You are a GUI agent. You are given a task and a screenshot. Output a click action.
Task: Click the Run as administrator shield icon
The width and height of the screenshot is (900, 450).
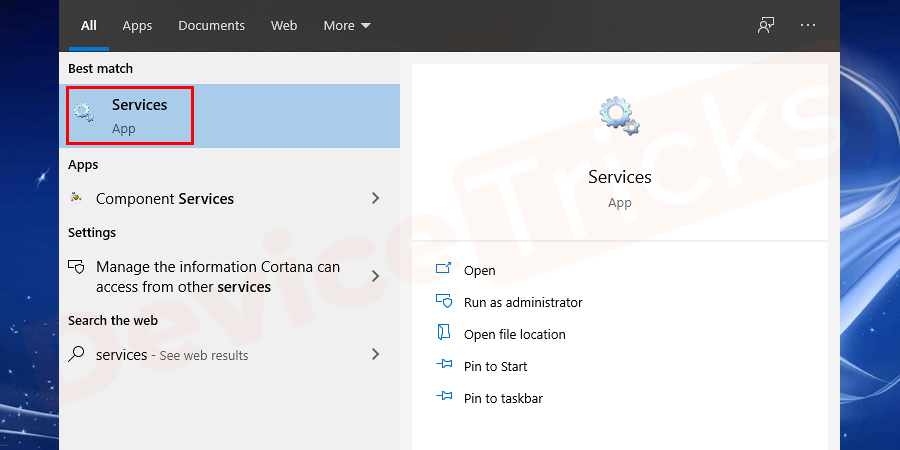[444, 301]
